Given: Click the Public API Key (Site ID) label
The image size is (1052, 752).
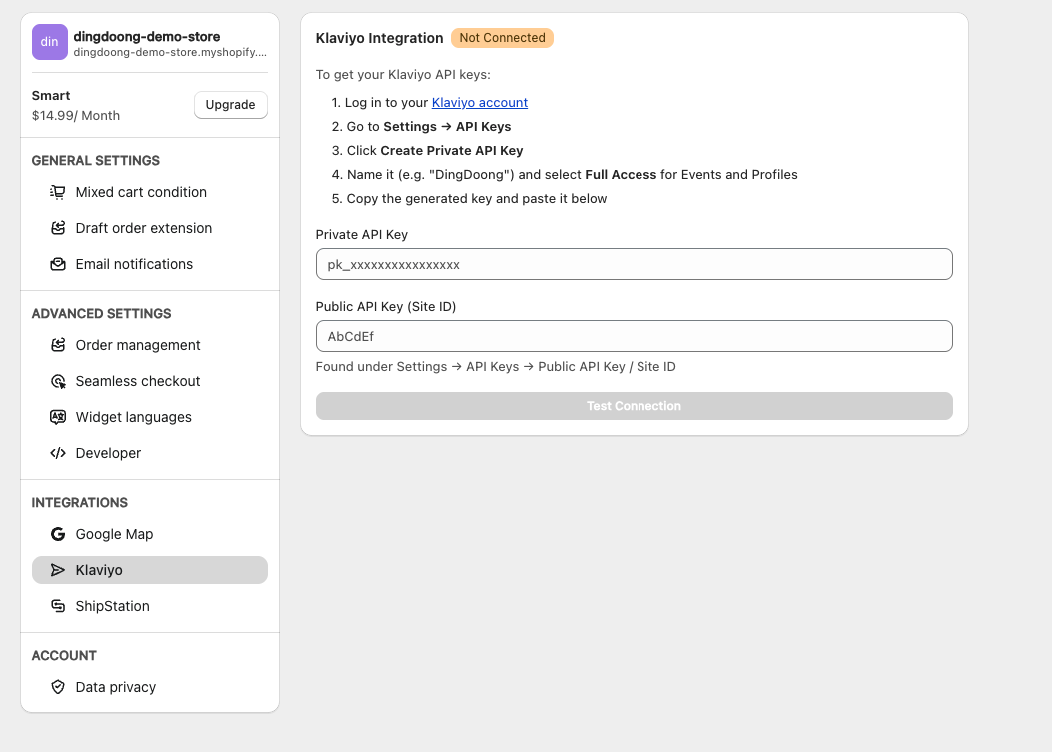Looking at the screenshot, I should tap(386, 307).
